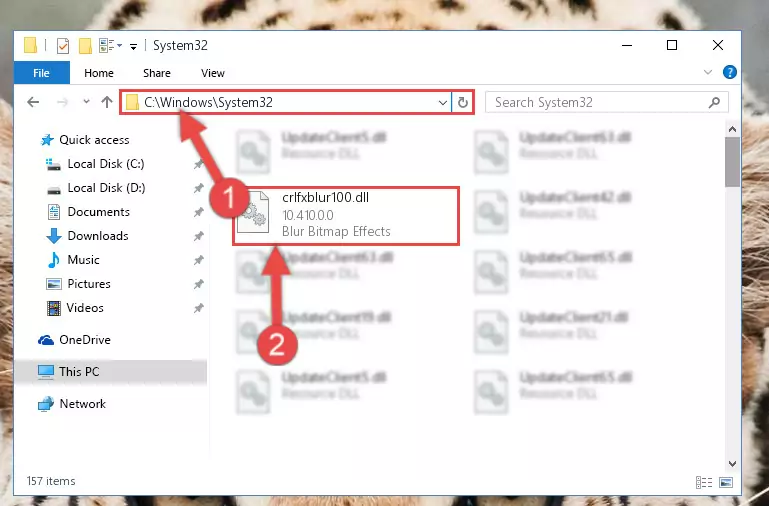Select Quick access in navigation pane
Image resolution: width=769 pixels, height=506 pixels.
point(86,140)
